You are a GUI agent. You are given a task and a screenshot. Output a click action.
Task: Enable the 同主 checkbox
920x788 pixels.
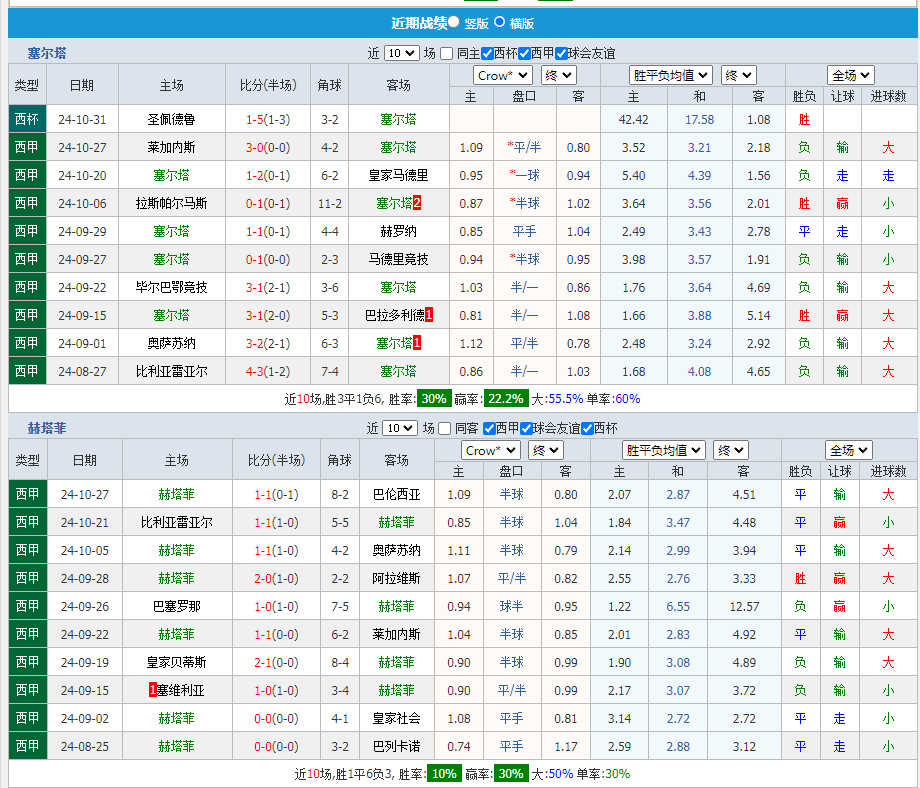coord(444,53)
